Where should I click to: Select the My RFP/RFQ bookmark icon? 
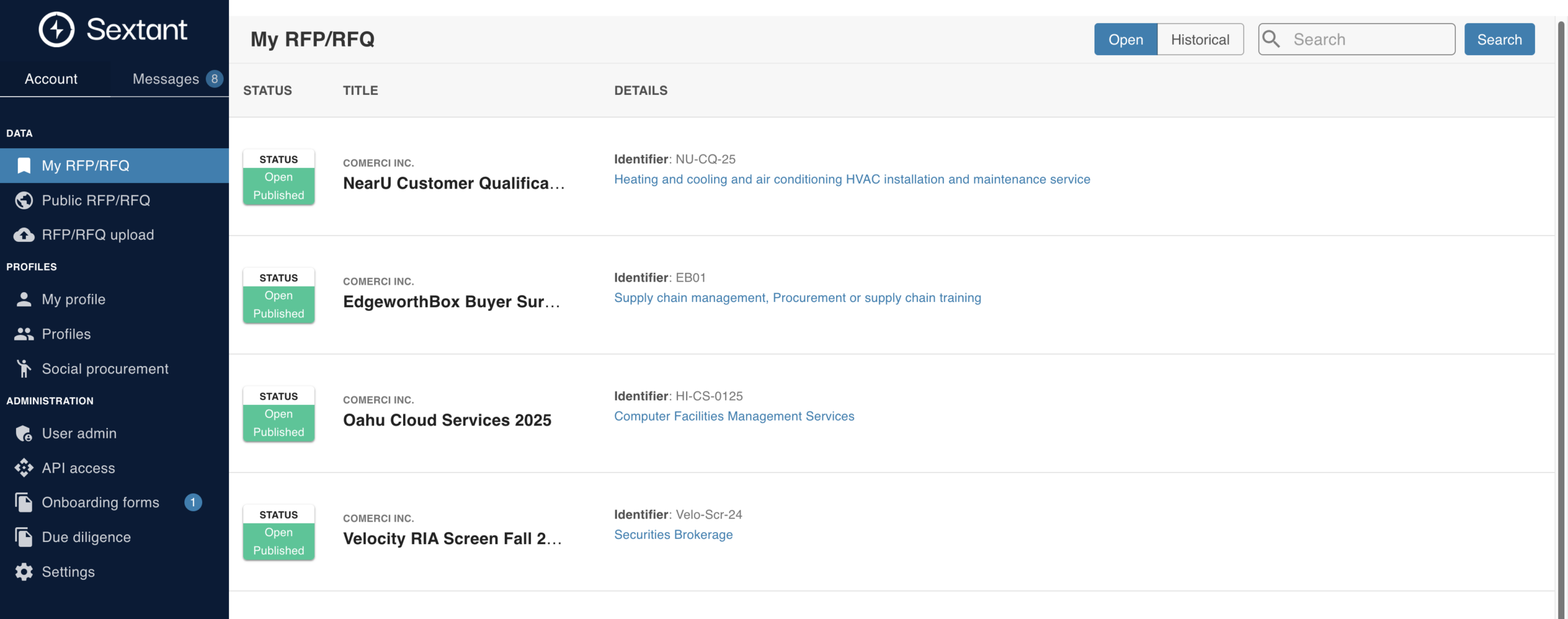[23, 165]
